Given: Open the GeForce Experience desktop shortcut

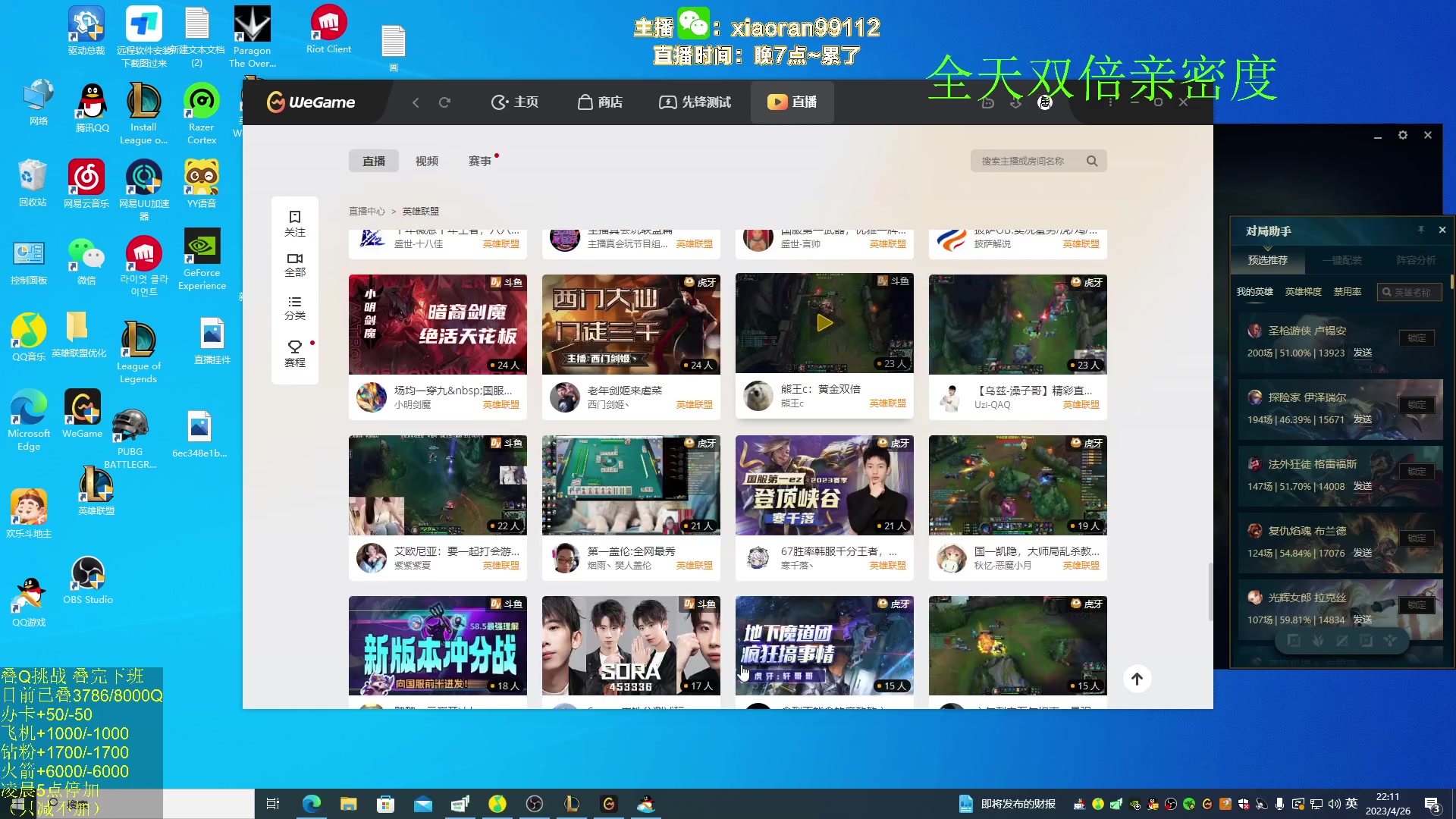Looking at the screenshot, I should point(202,259).
